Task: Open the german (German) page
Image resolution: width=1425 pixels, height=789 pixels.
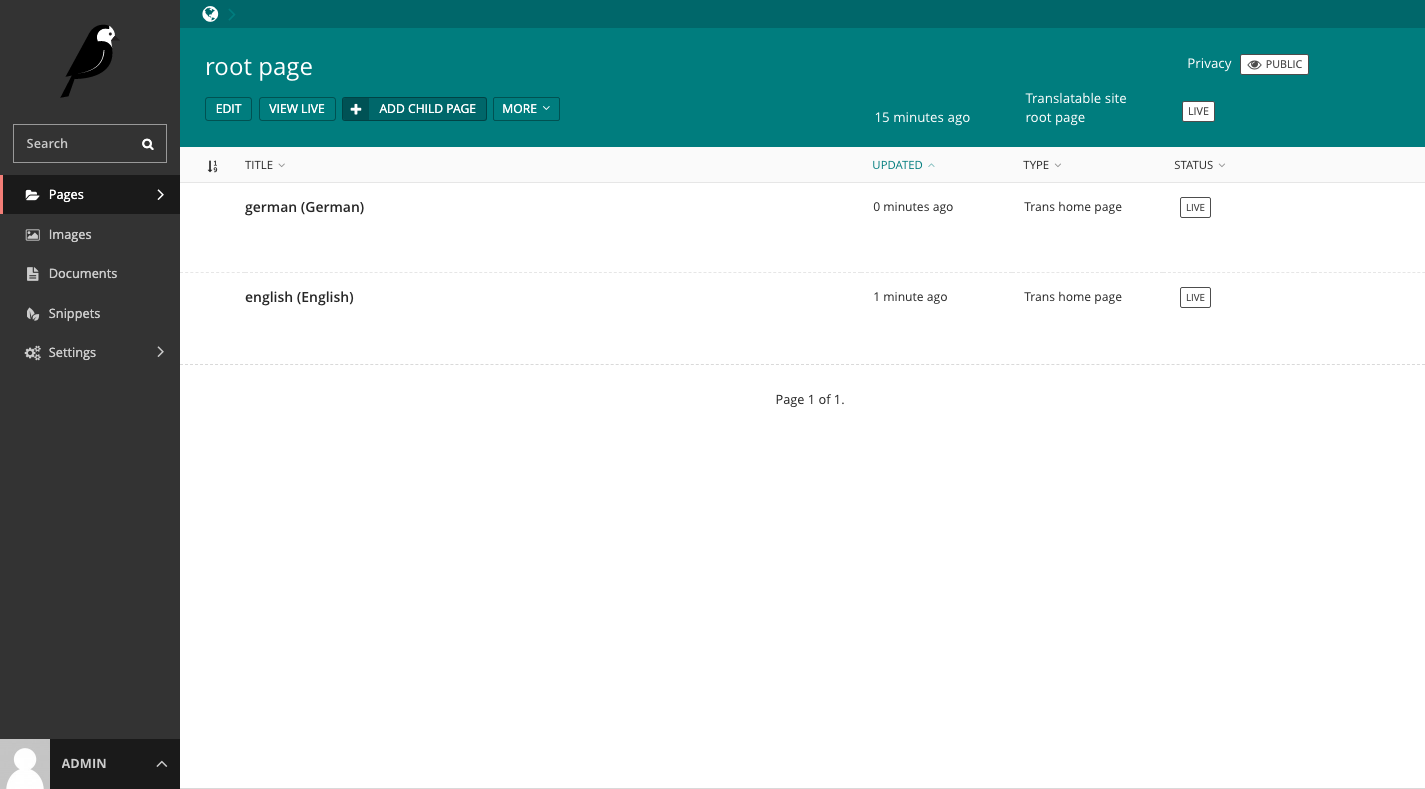Action: click(304, 207)
